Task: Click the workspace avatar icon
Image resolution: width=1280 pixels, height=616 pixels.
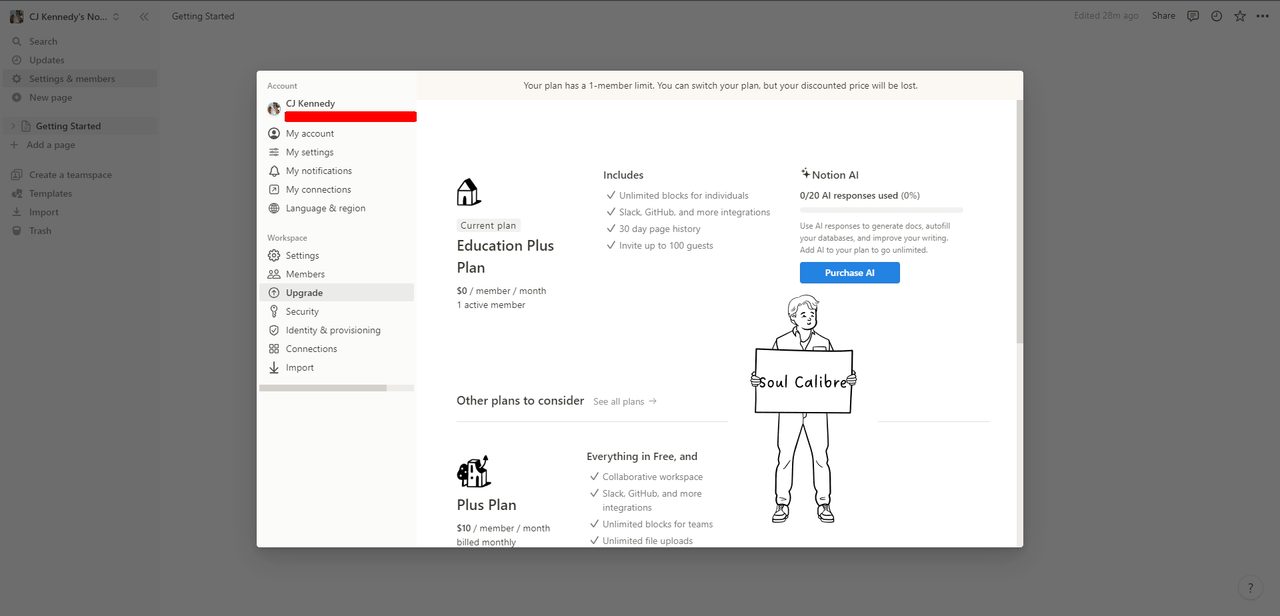Action: pyautogui.click(x=16, y=16)
